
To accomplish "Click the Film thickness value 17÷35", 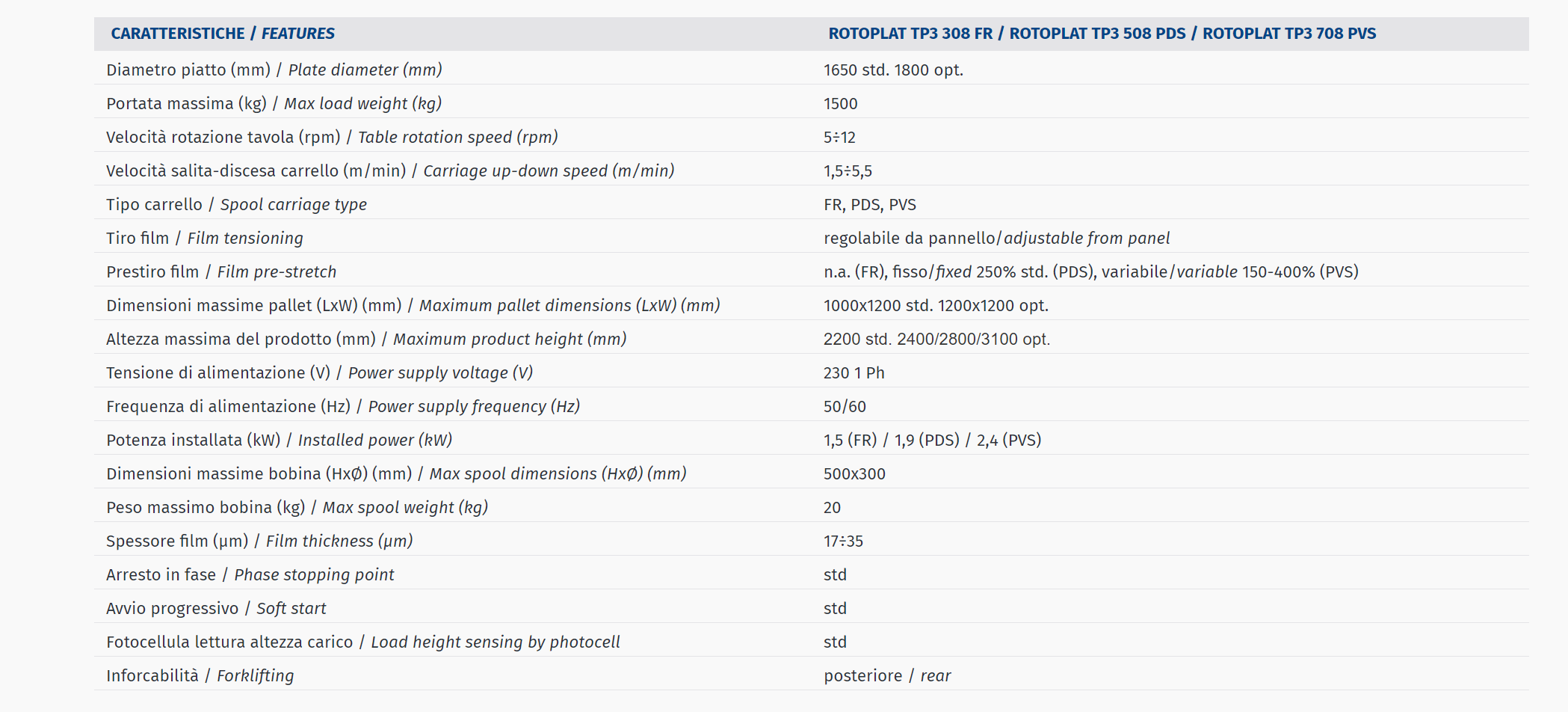I will tap(843, 541).
